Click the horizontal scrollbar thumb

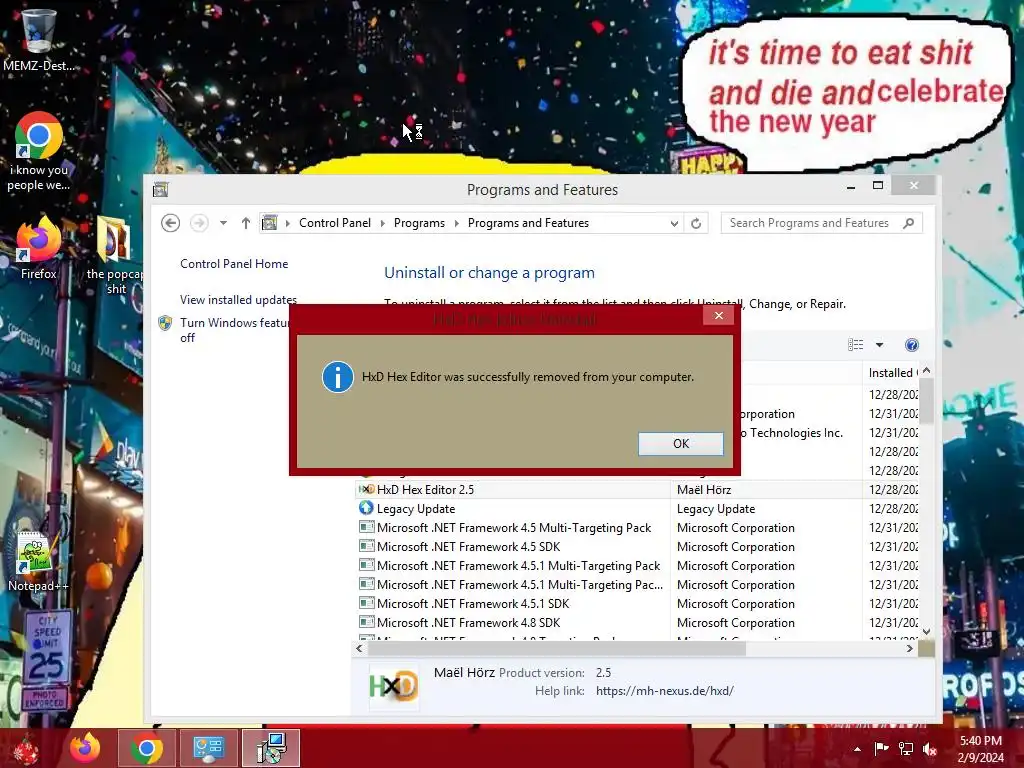coord(556,648)
